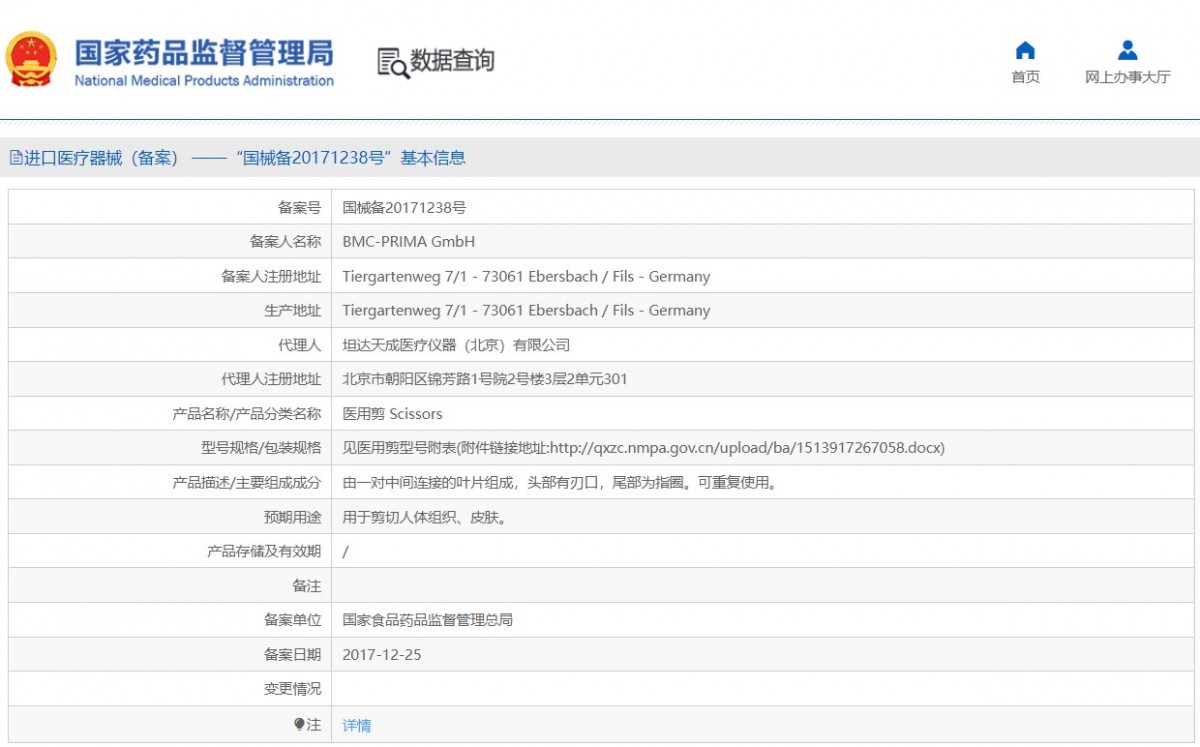Viewport: 1200px width, 747px height.
Task: Click the national emblem logo
Action: click(32, 60)
